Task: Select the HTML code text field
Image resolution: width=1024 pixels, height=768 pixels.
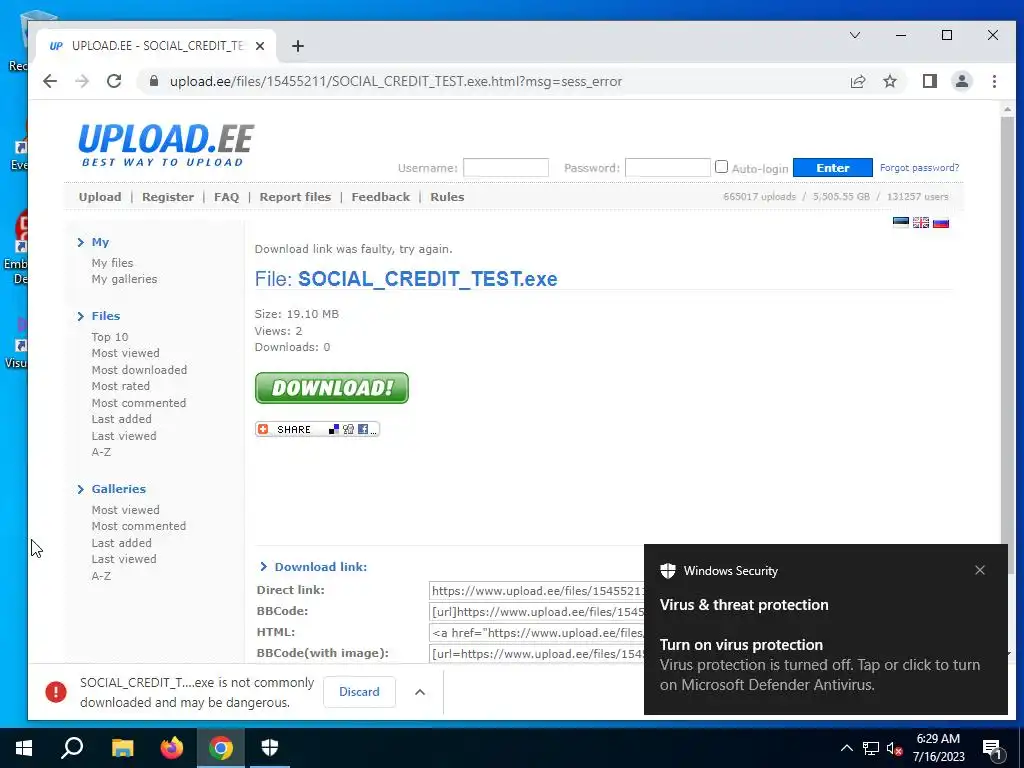Action: click(537, 633)
